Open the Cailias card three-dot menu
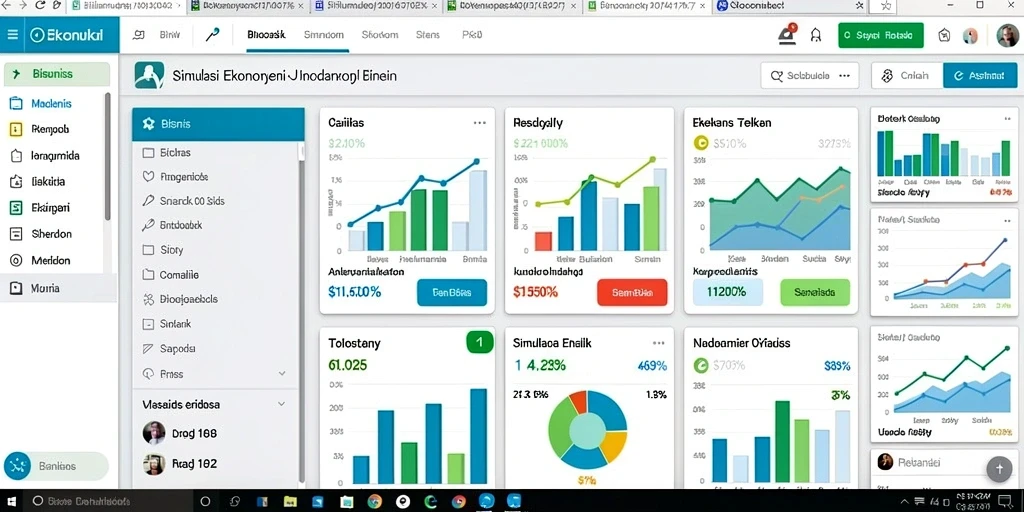Viewport: 1024px width, 512px height. [x=479, y=123]
